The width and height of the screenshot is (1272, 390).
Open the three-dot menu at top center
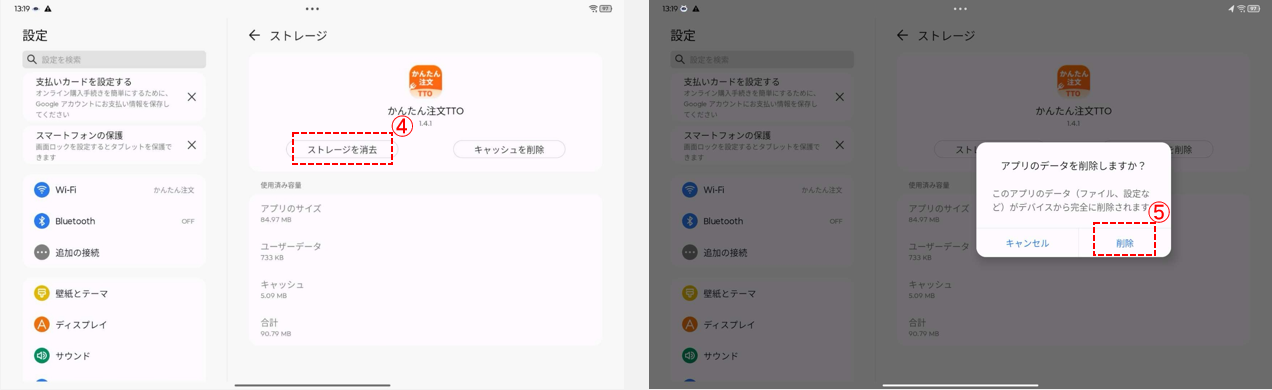click(x=312, y=8)
